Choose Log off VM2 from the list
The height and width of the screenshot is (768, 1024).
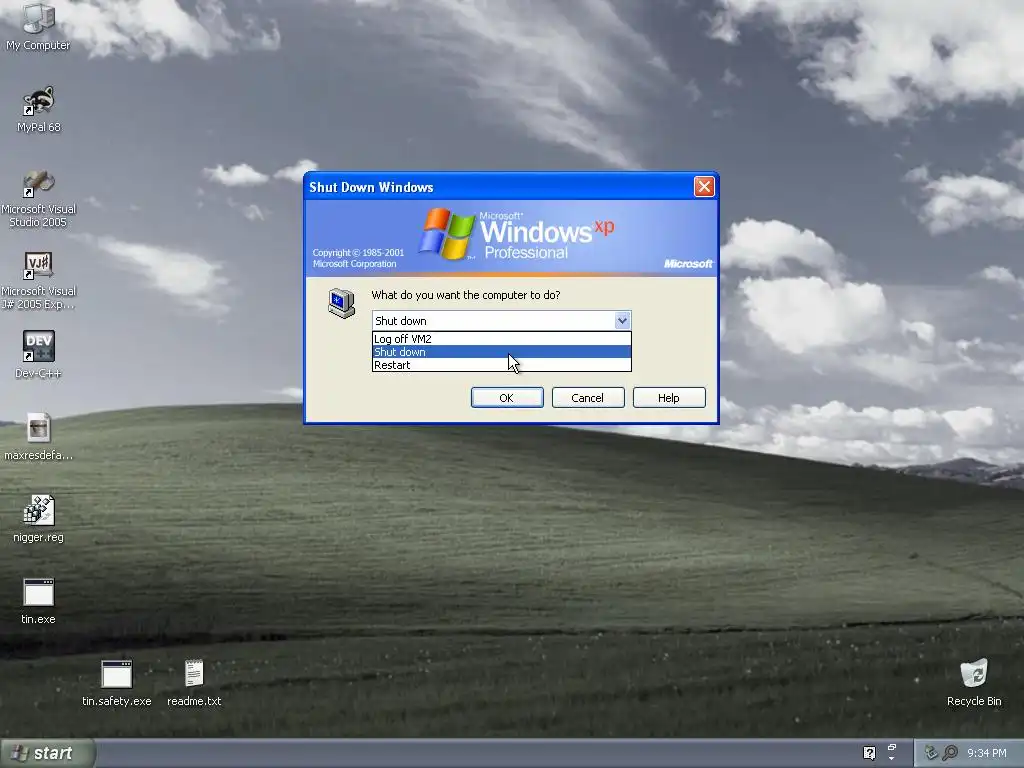(502, 339)
